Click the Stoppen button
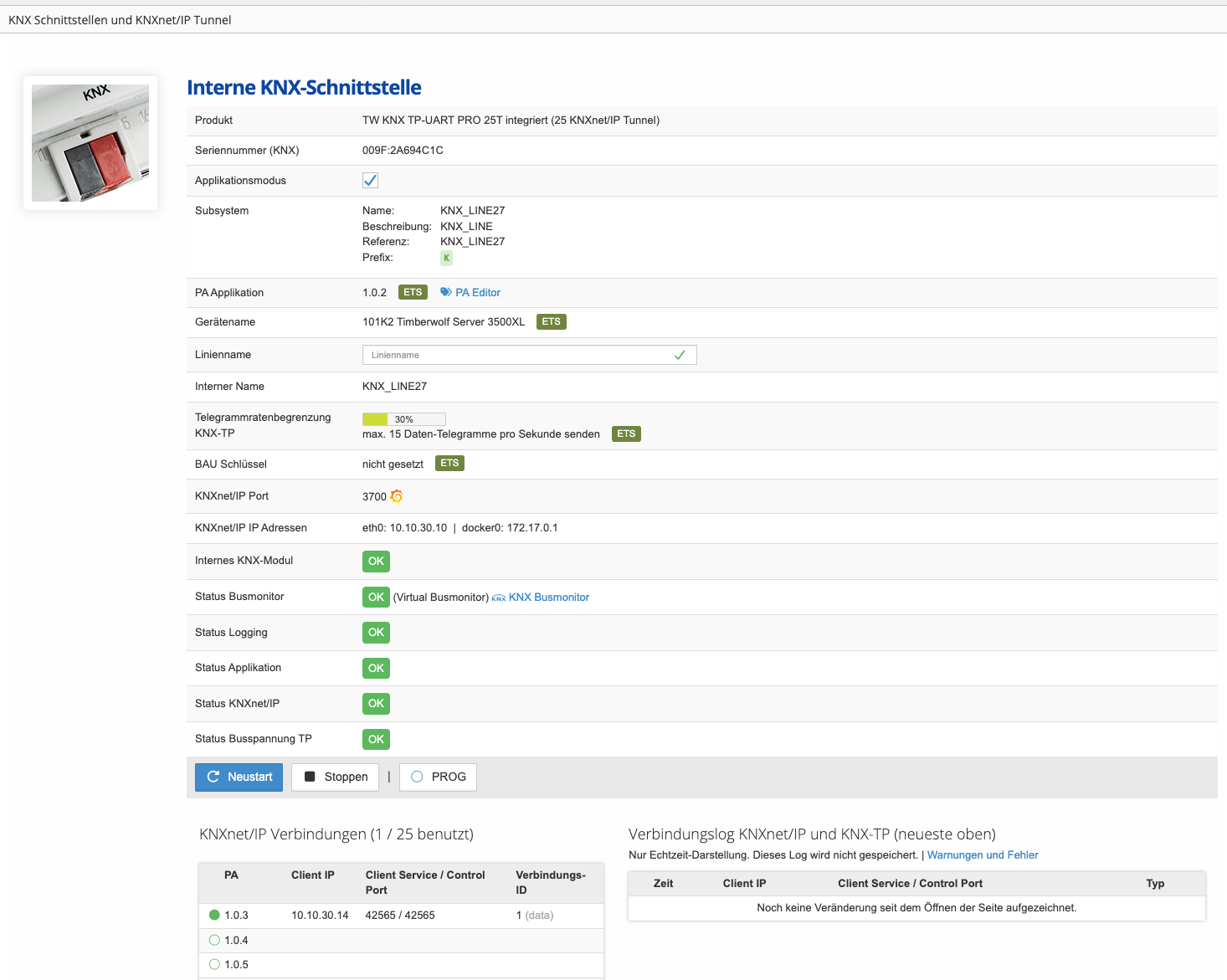1227x980 pixels. (x=335, y=777)
